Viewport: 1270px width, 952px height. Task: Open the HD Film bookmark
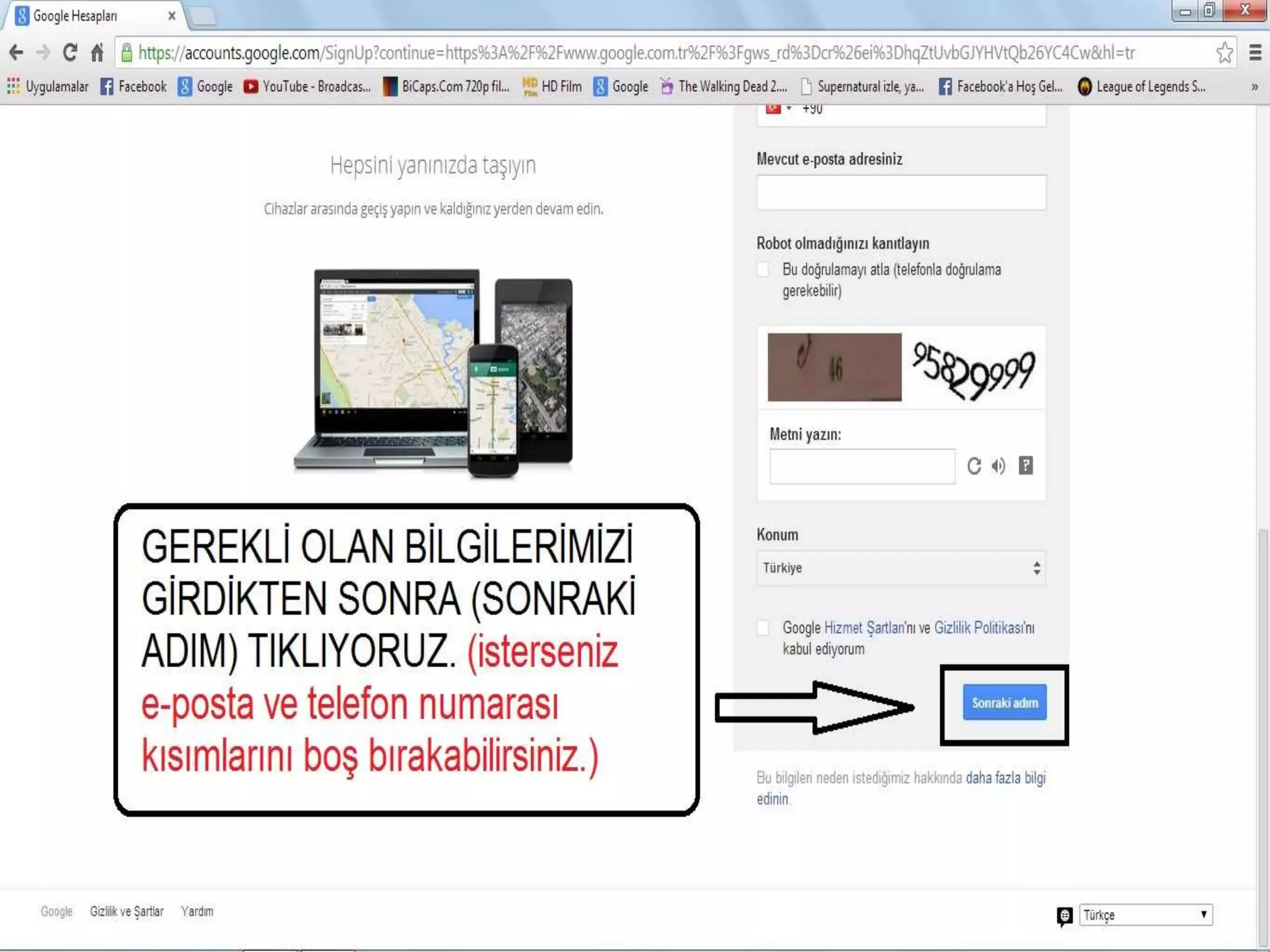click(552, 86)
